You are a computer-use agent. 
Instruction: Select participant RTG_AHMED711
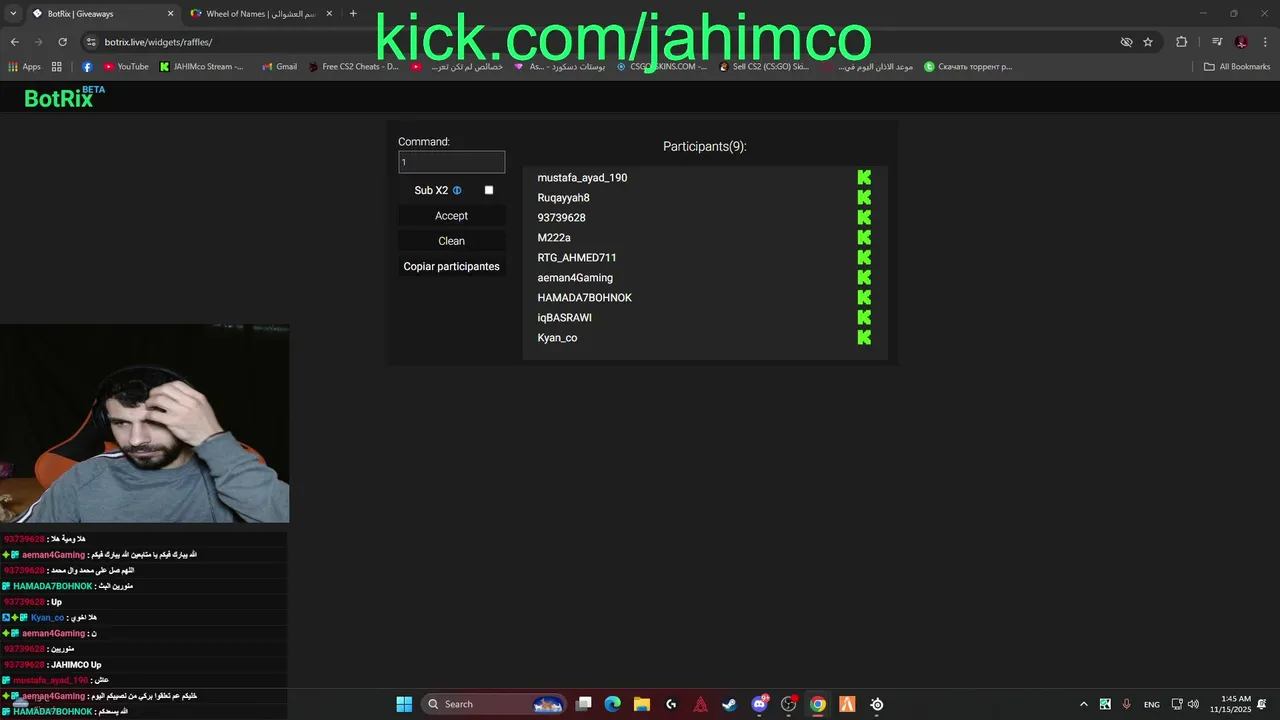[577, 258]
